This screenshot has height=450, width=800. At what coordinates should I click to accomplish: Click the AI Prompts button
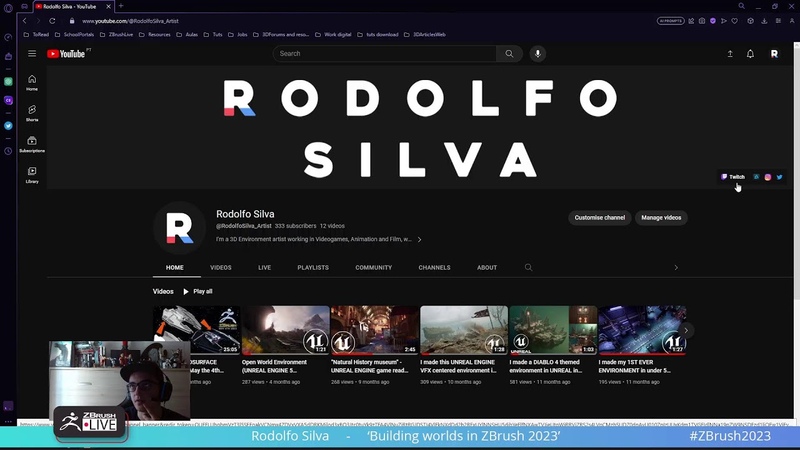coord(670,21)
